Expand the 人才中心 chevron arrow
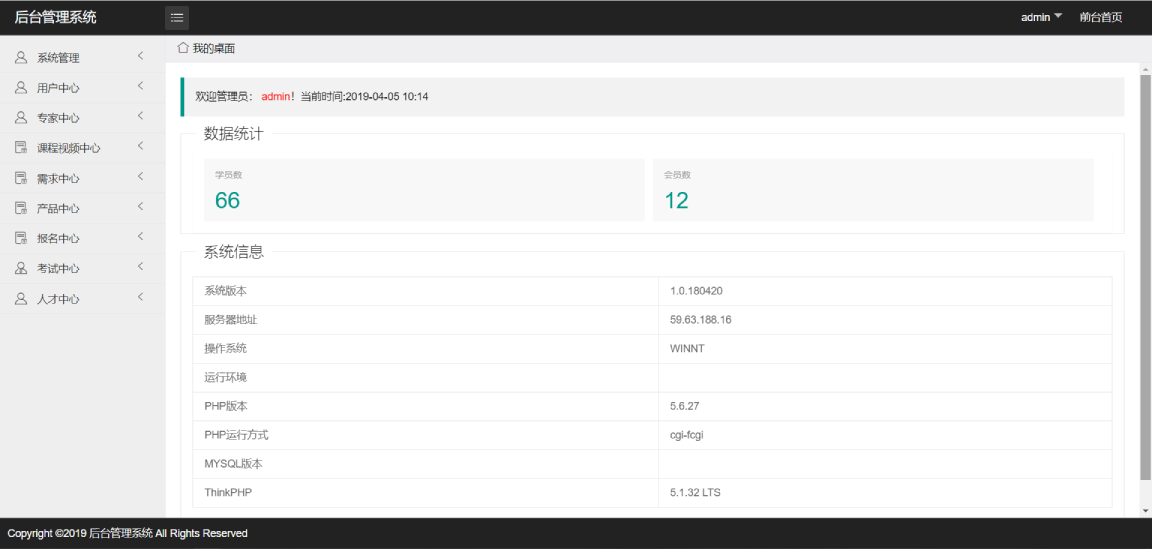The height and width of the screenshot is (549, 1152). click(140, 297)
